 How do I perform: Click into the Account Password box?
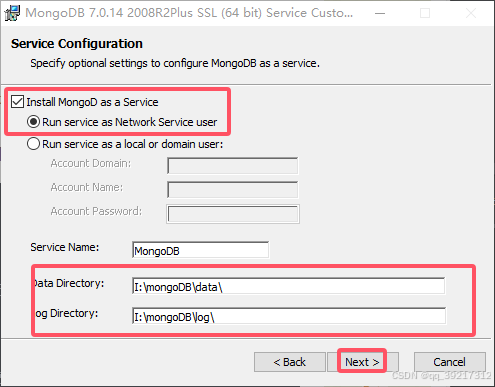point(233,214)
